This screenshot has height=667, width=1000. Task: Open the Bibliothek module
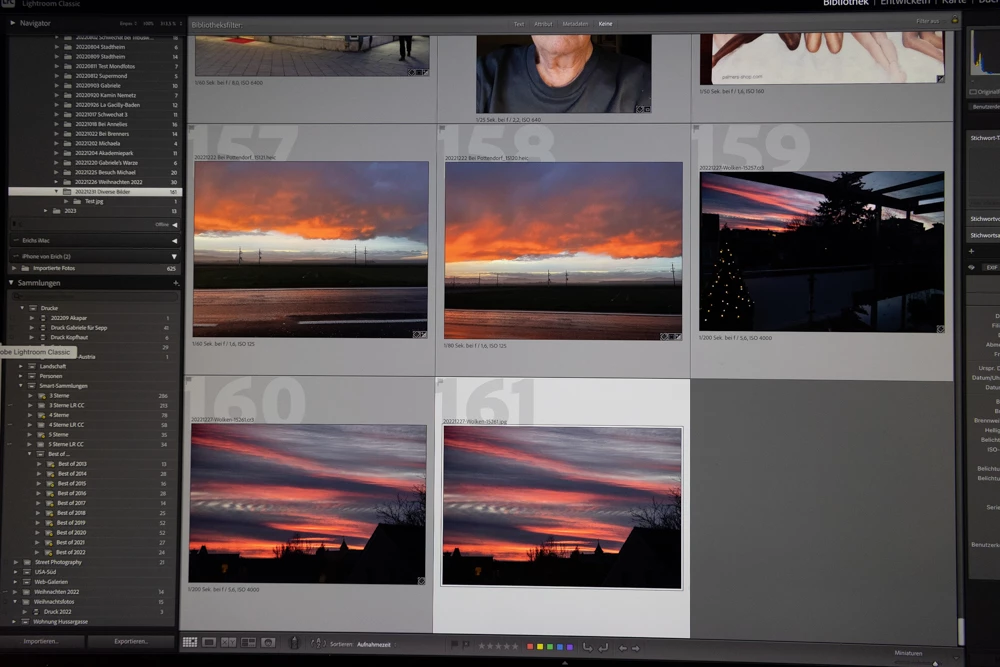tap(846, 3)
